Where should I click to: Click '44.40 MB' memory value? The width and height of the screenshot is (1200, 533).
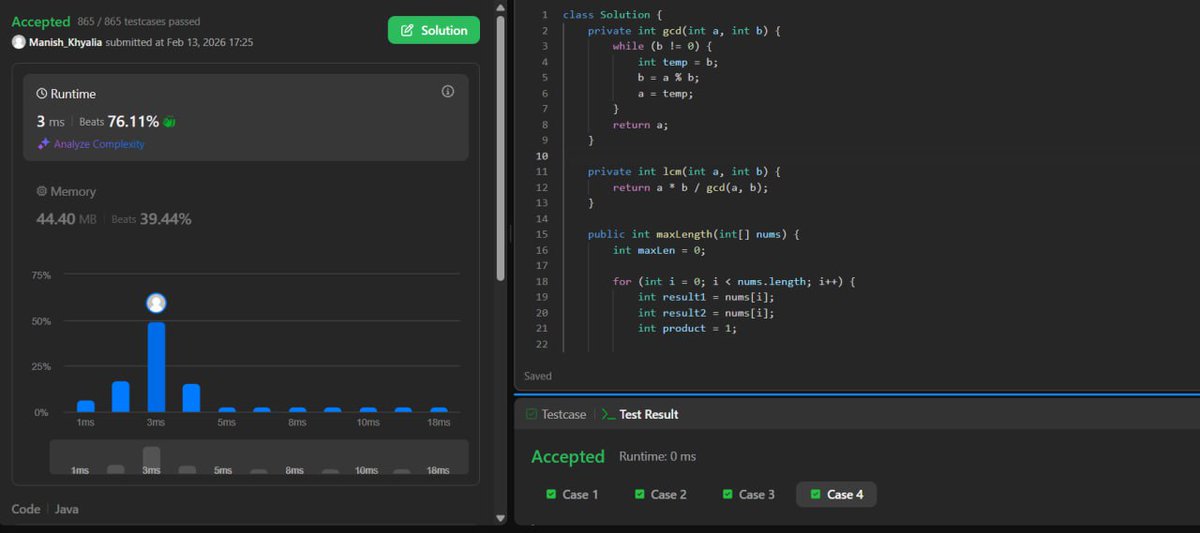pos(66,219)
